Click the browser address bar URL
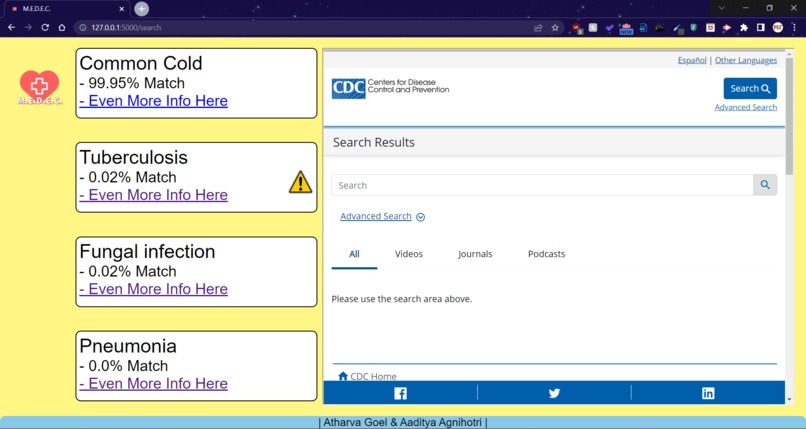Image resolution: width=806 pixels, height=429 pixels. 126,28
